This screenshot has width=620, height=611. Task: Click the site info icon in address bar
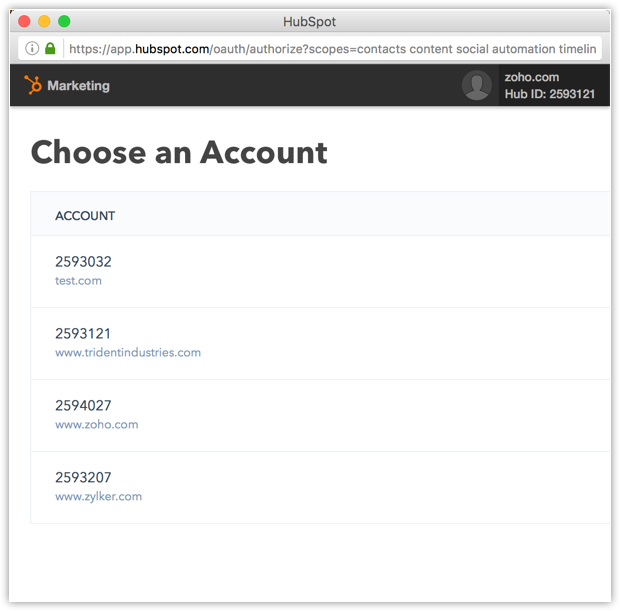(x=32, y=48)
